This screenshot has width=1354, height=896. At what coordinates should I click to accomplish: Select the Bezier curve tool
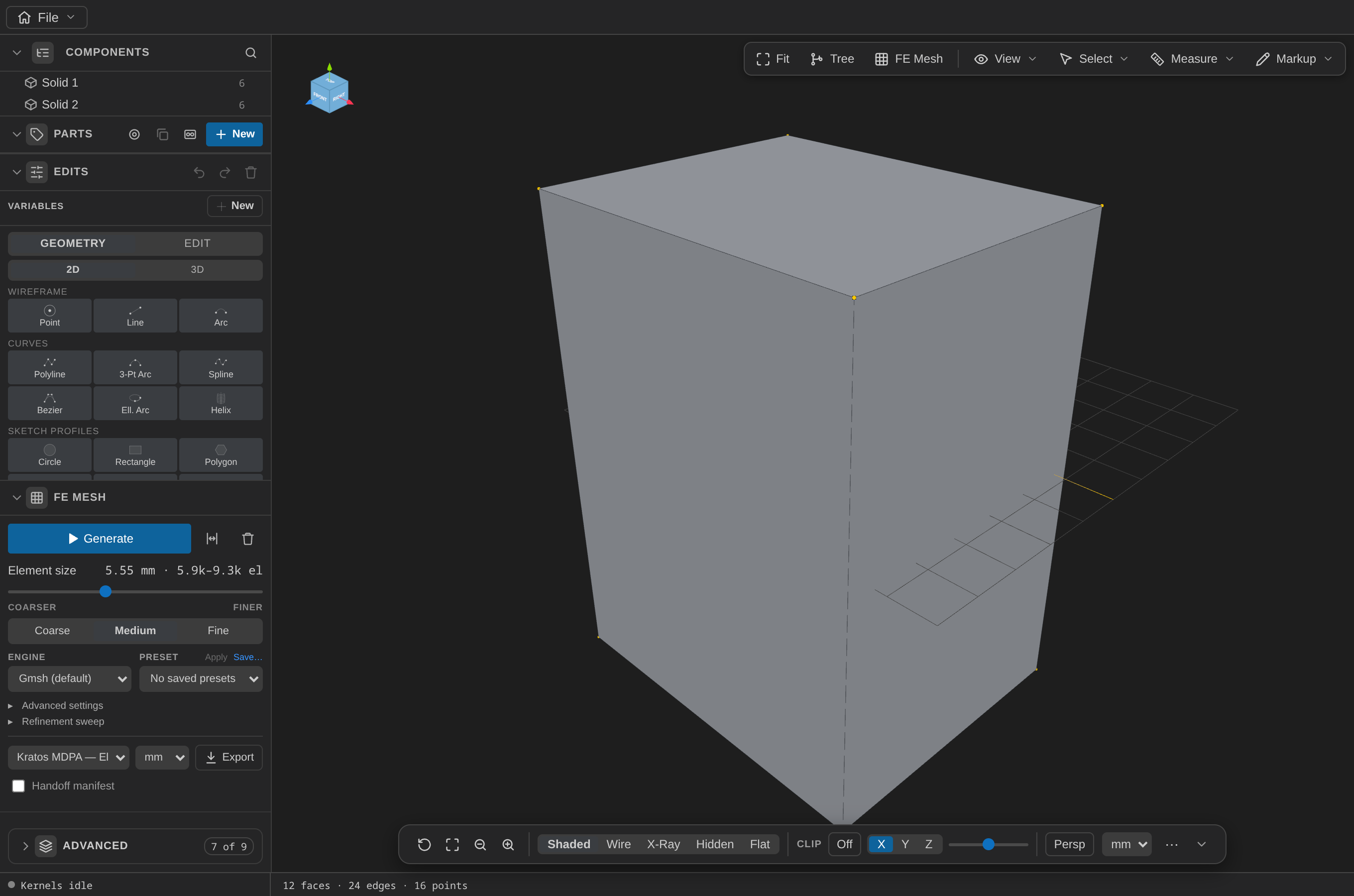coord(50,403)
